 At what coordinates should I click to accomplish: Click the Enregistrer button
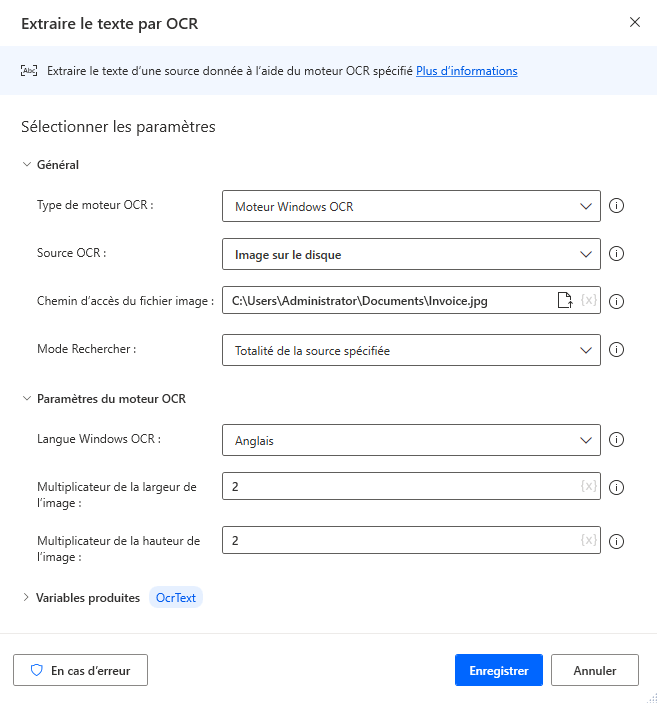(498, 670)
